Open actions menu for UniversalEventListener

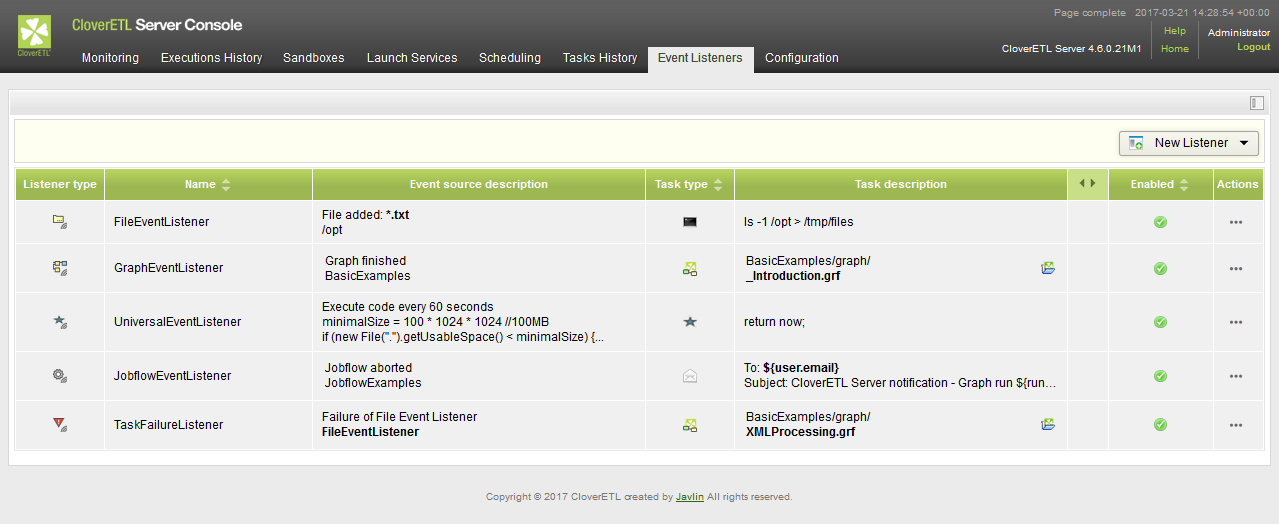click(1236, 322)
